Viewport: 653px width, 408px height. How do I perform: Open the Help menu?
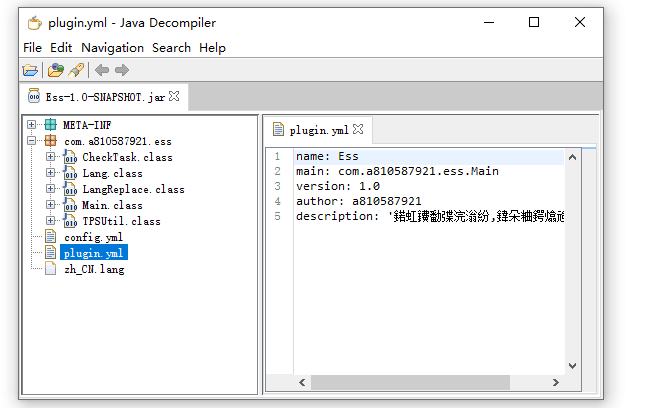pyautogui.click(x=212, y=47)
